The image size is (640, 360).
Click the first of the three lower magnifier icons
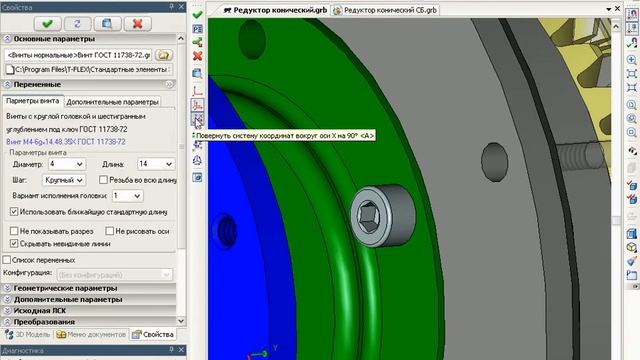point(632,105)
